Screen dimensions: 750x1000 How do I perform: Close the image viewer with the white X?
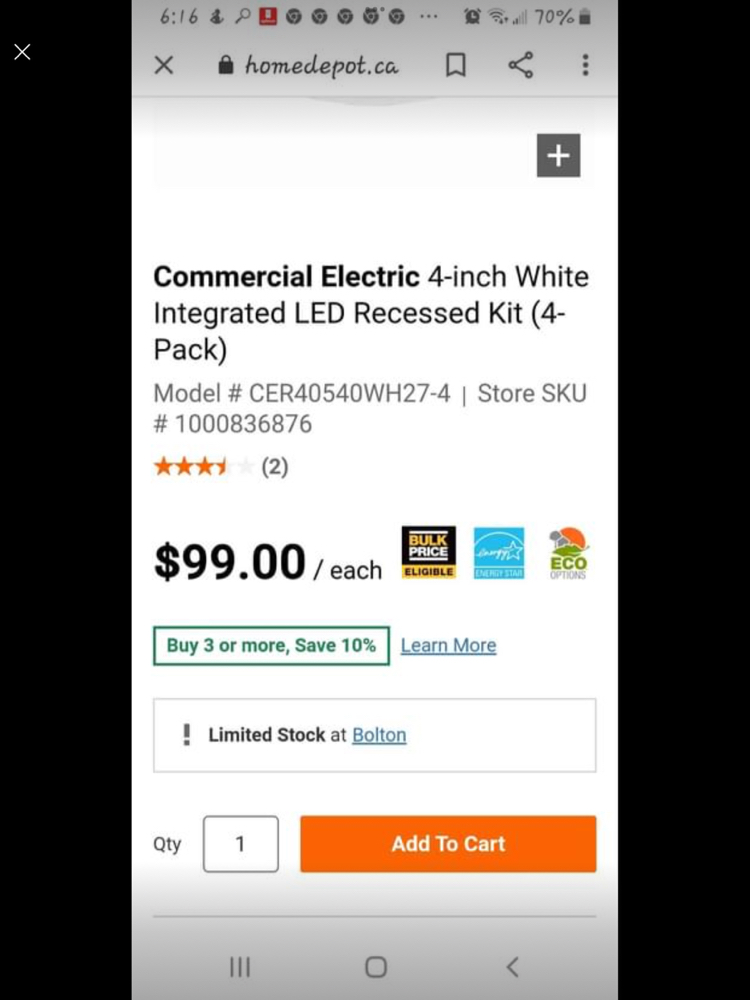[22, 52]
